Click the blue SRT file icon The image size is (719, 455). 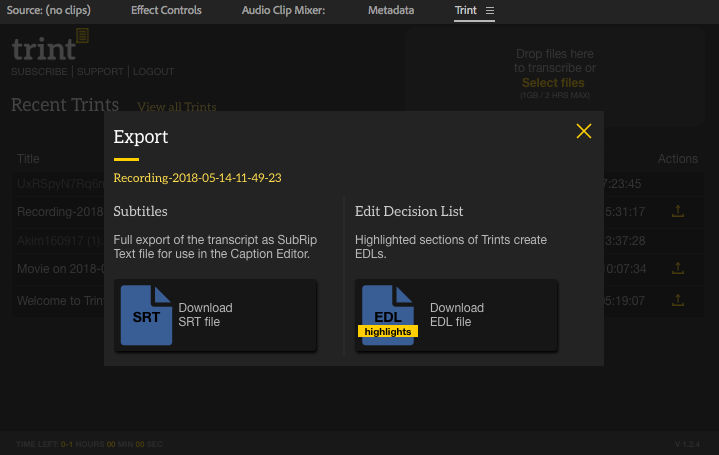146,315
